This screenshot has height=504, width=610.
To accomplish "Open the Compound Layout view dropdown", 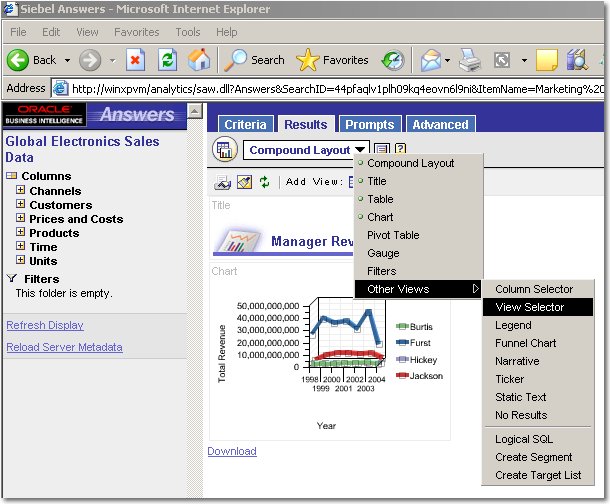I will [x=306, y=150].
